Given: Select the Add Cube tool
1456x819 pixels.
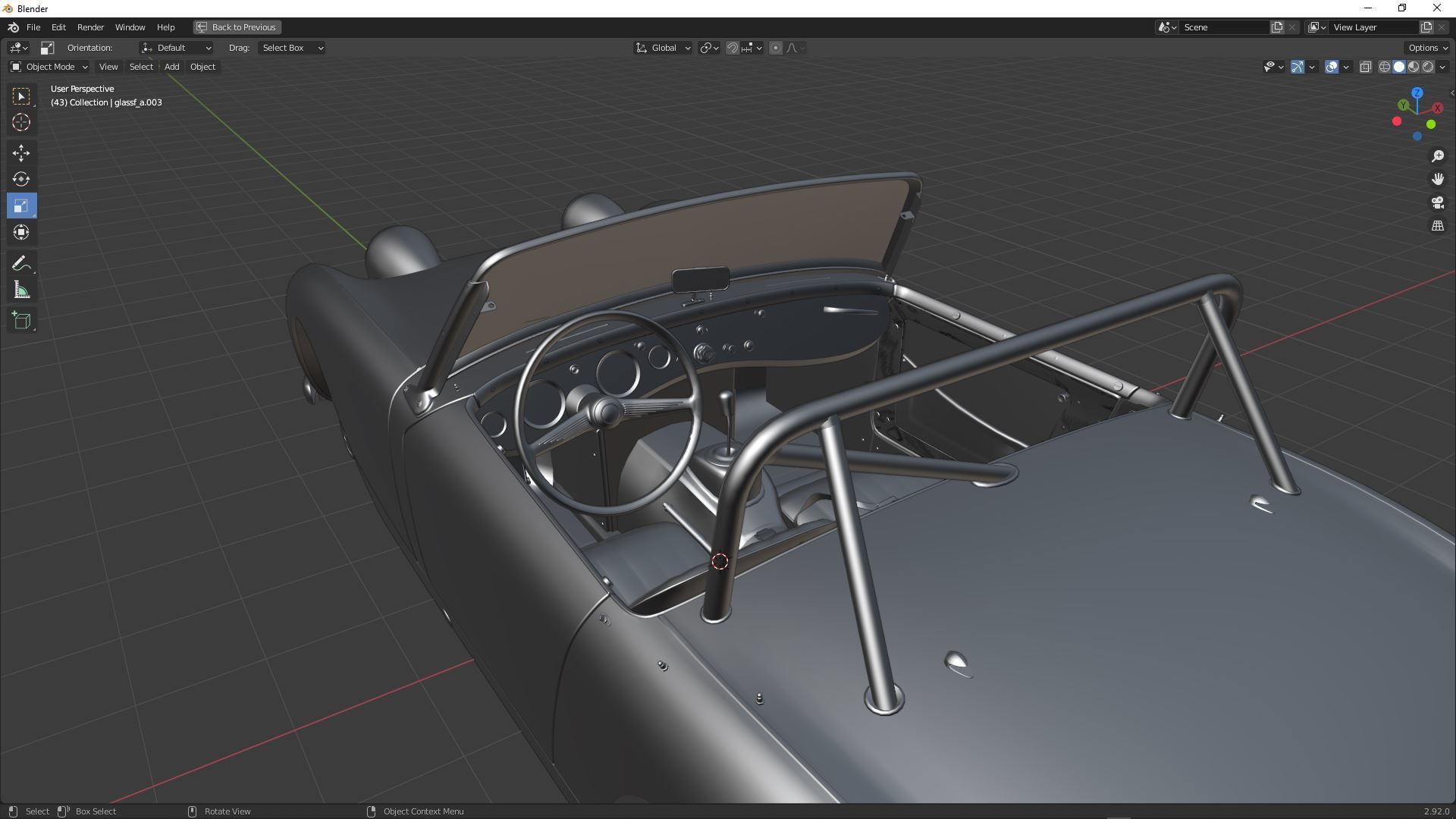Looking at the screenshot, I should [x=21, y=321].
